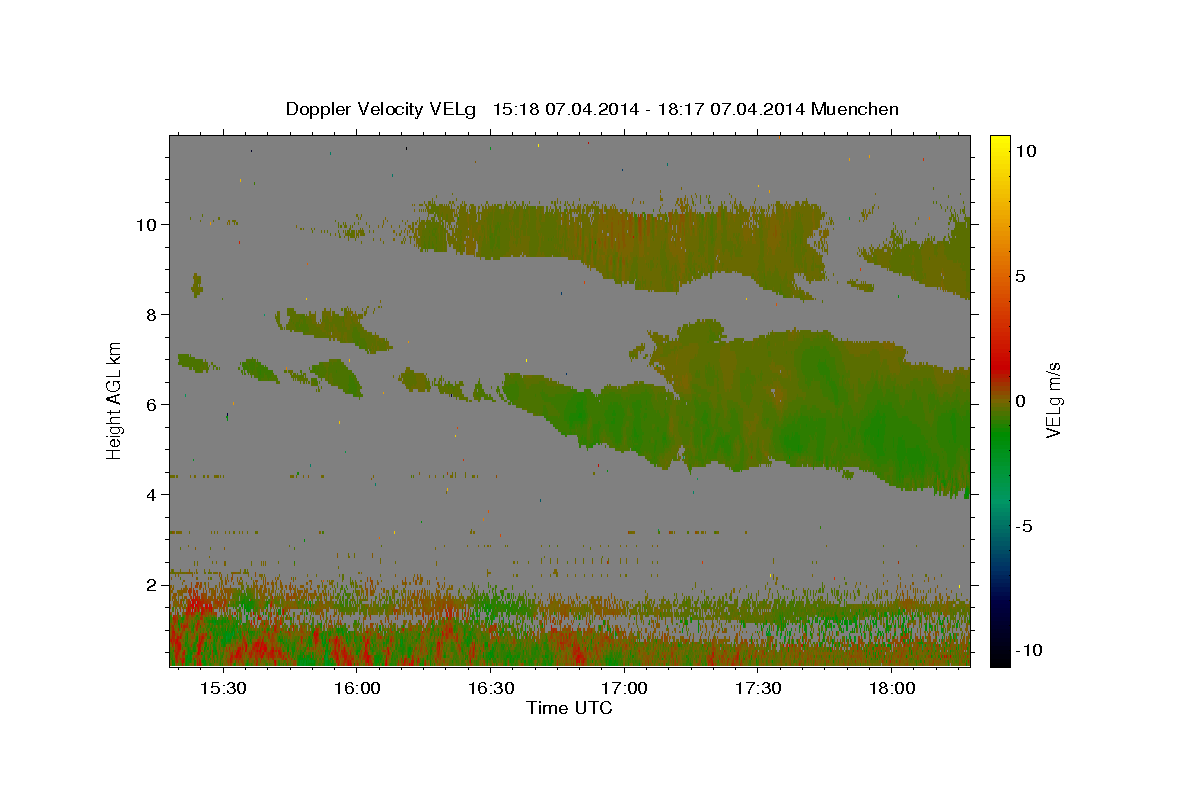The width and height of the screenshot is (1200, 800).
Task: Click the 18:00 time tick label
Action: coord(892,689)
